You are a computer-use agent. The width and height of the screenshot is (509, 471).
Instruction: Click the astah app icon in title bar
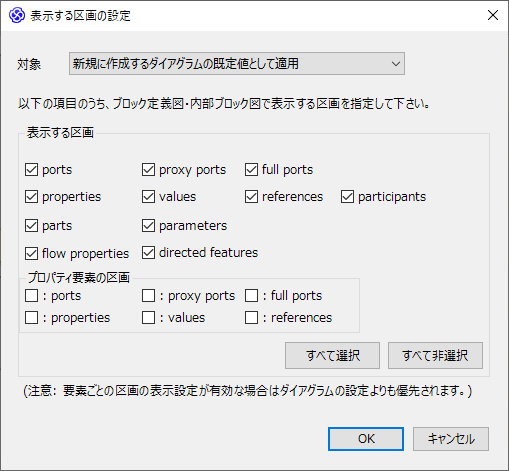click(x=17, y=15)
